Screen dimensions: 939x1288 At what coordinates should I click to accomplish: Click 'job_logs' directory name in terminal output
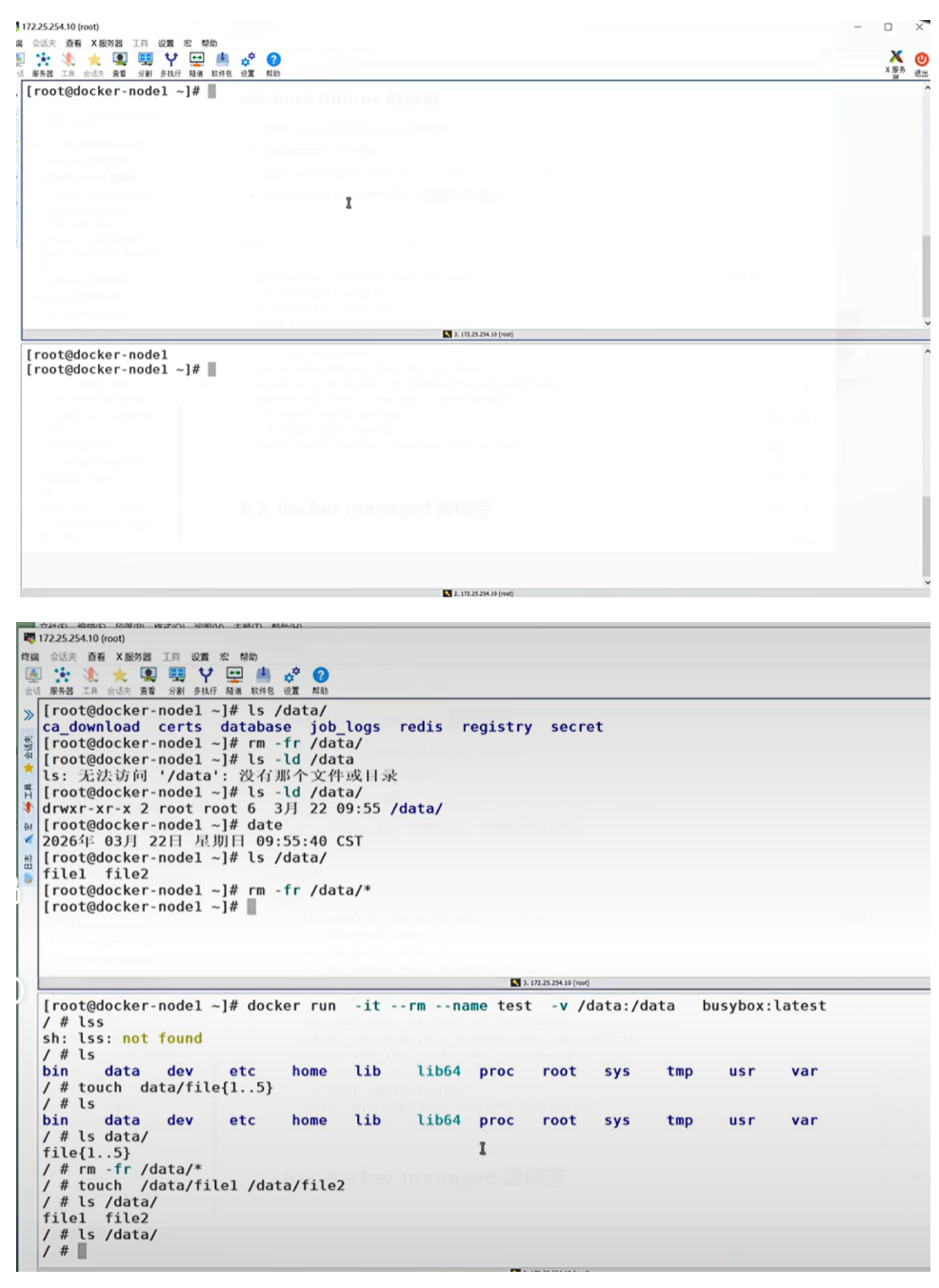(x=345, y=727)
